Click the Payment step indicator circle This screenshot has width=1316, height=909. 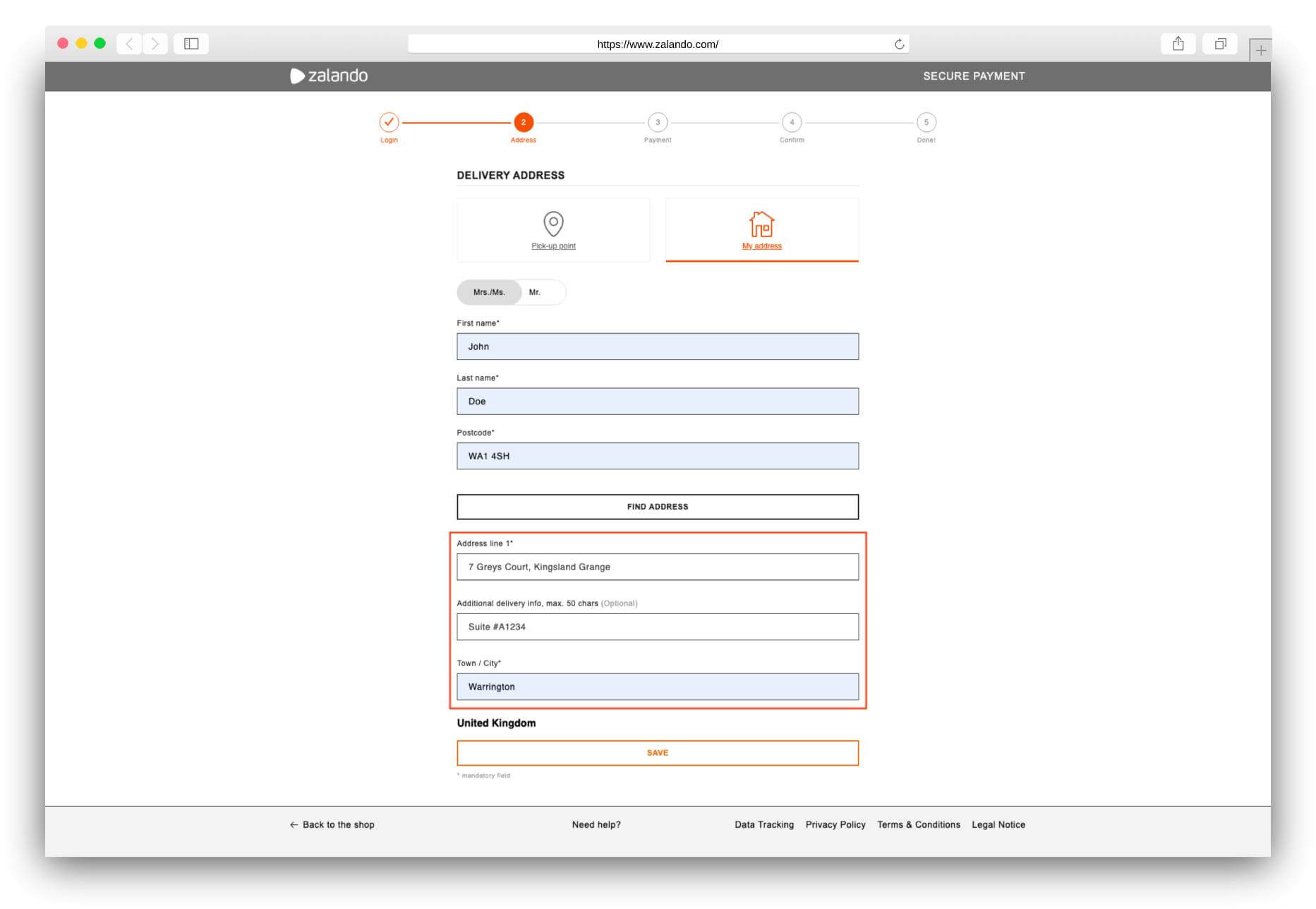[x=658, y=122]
